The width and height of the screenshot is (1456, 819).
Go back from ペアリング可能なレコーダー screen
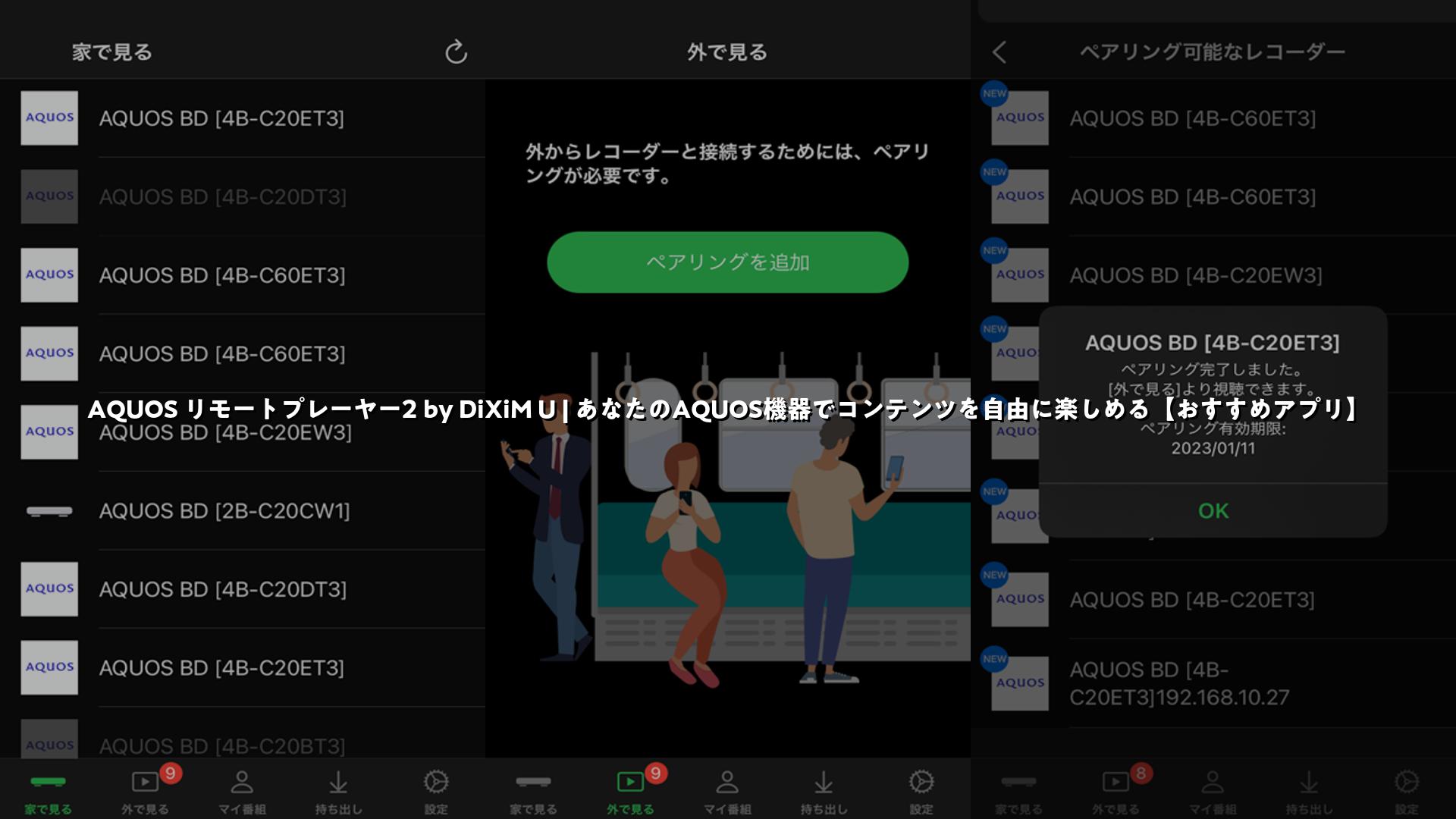coord(999,52)
